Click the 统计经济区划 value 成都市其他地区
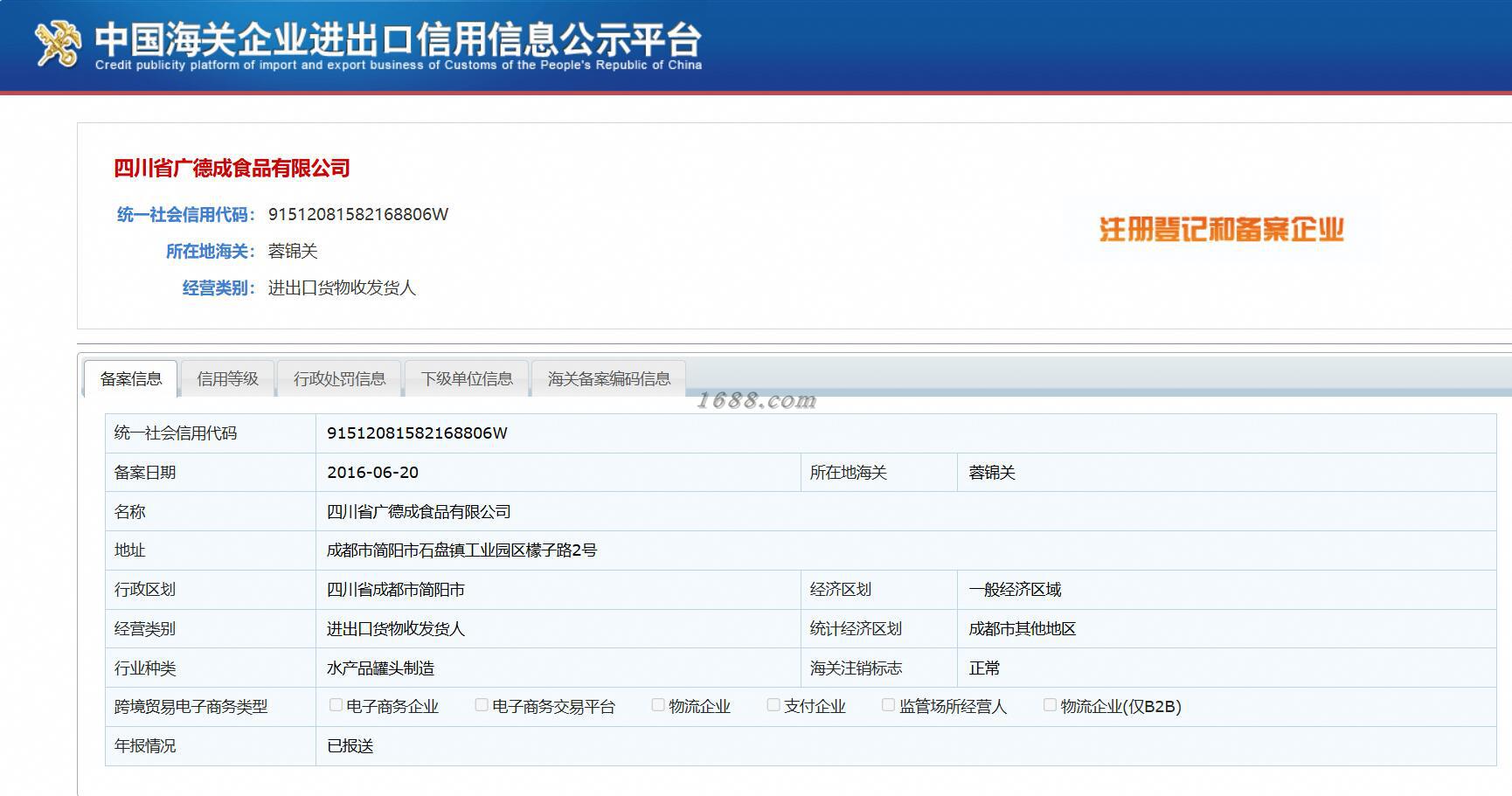Image resolution: width=1512 pixels, height=796 pixels. (1023, 628)
